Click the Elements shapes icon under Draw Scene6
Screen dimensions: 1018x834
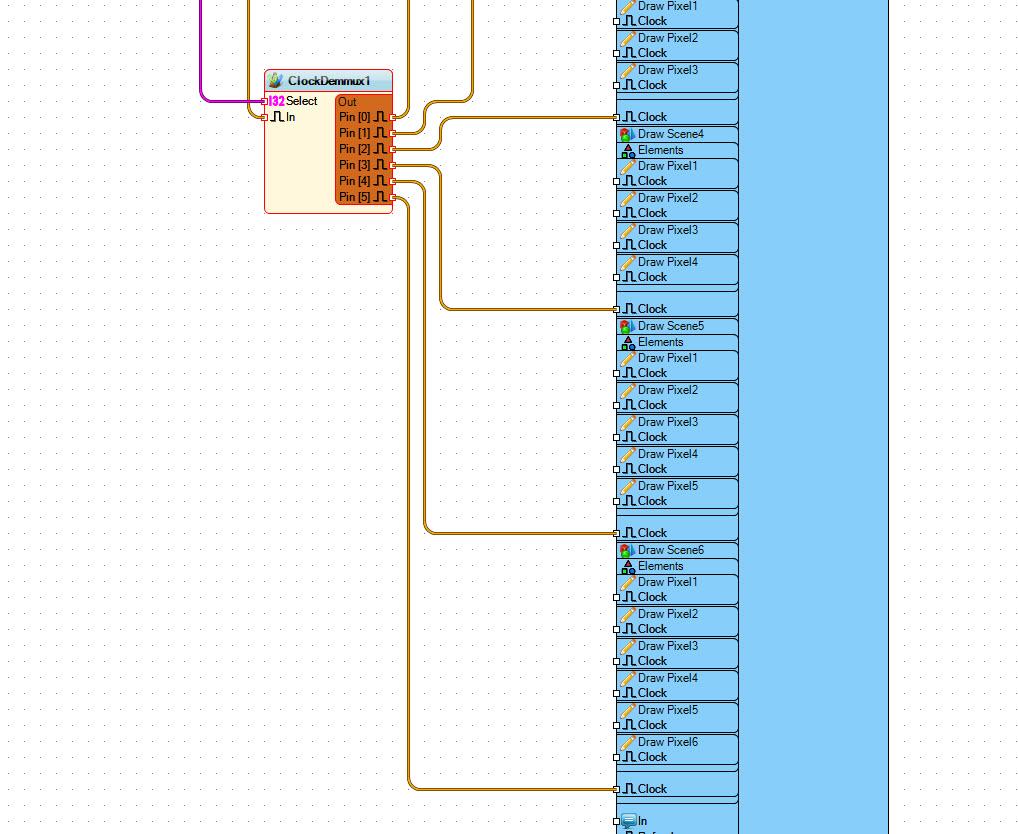pos(628,567)
